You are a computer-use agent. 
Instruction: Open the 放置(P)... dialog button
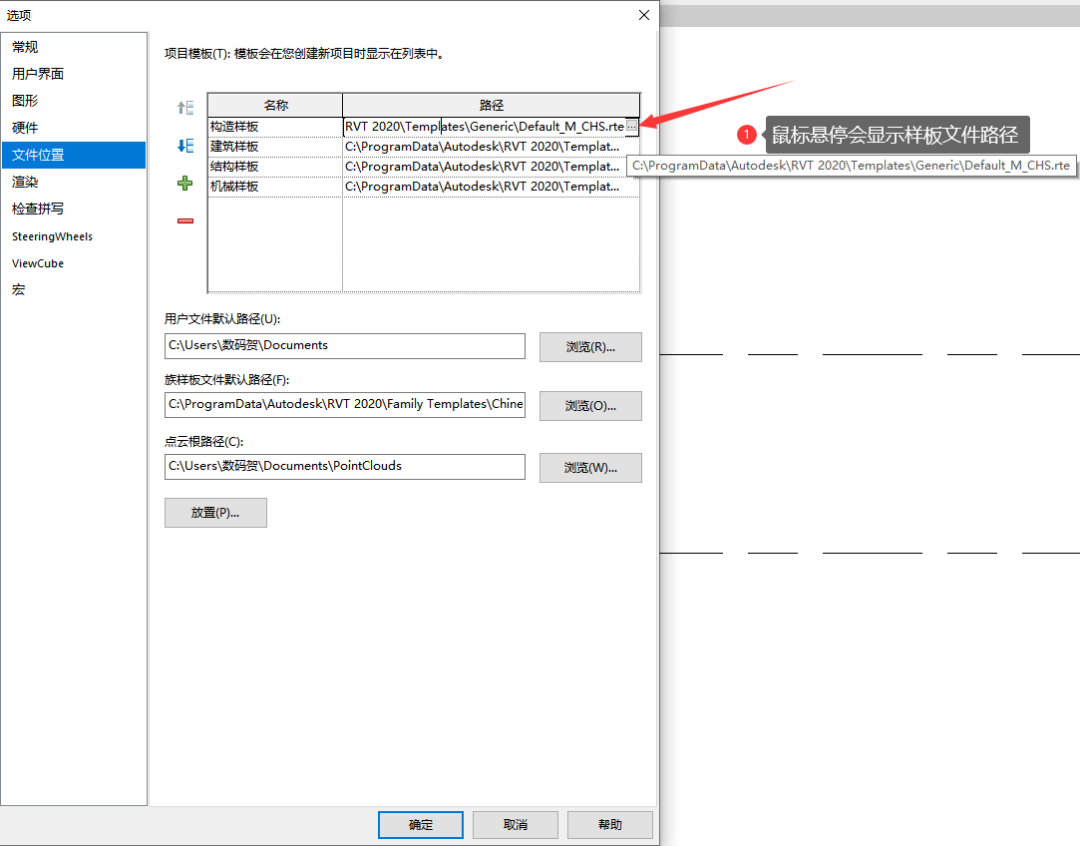(216, 513)
